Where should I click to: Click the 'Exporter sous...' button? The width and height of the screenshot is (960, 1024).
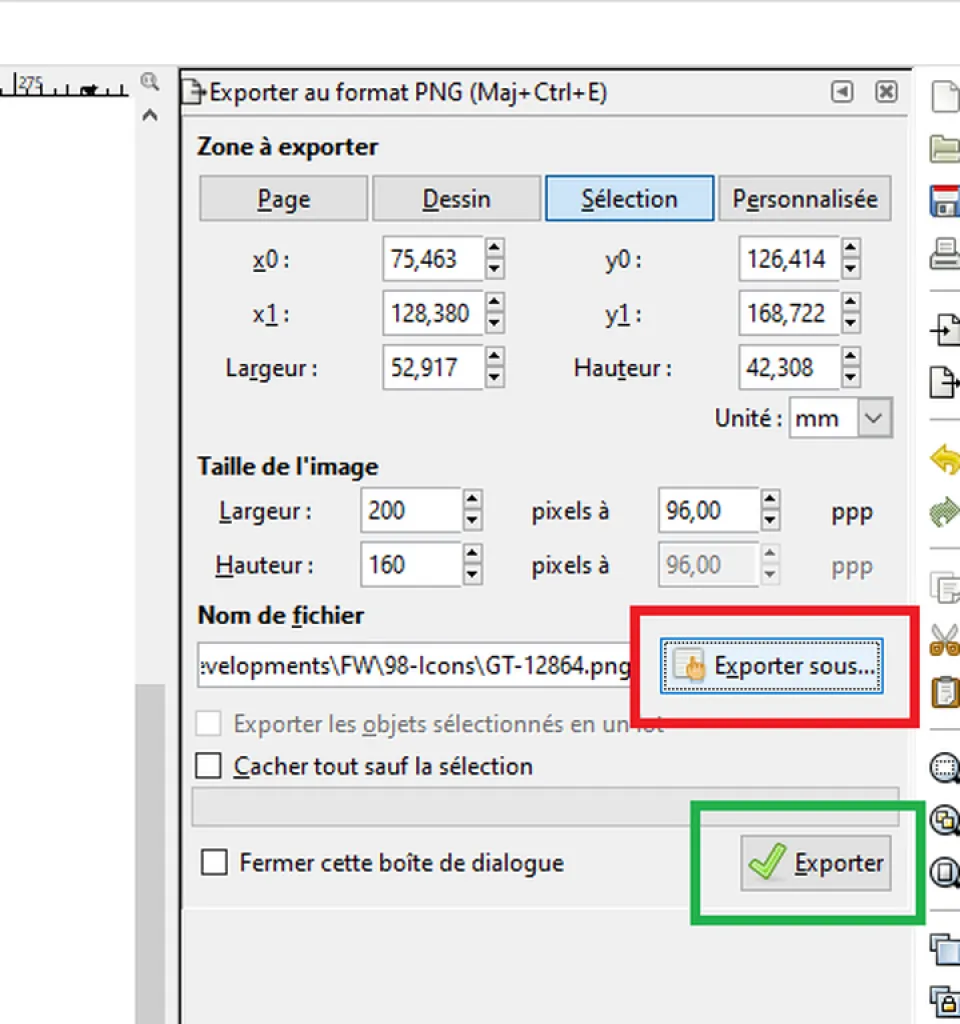click(x=771, y=665)
